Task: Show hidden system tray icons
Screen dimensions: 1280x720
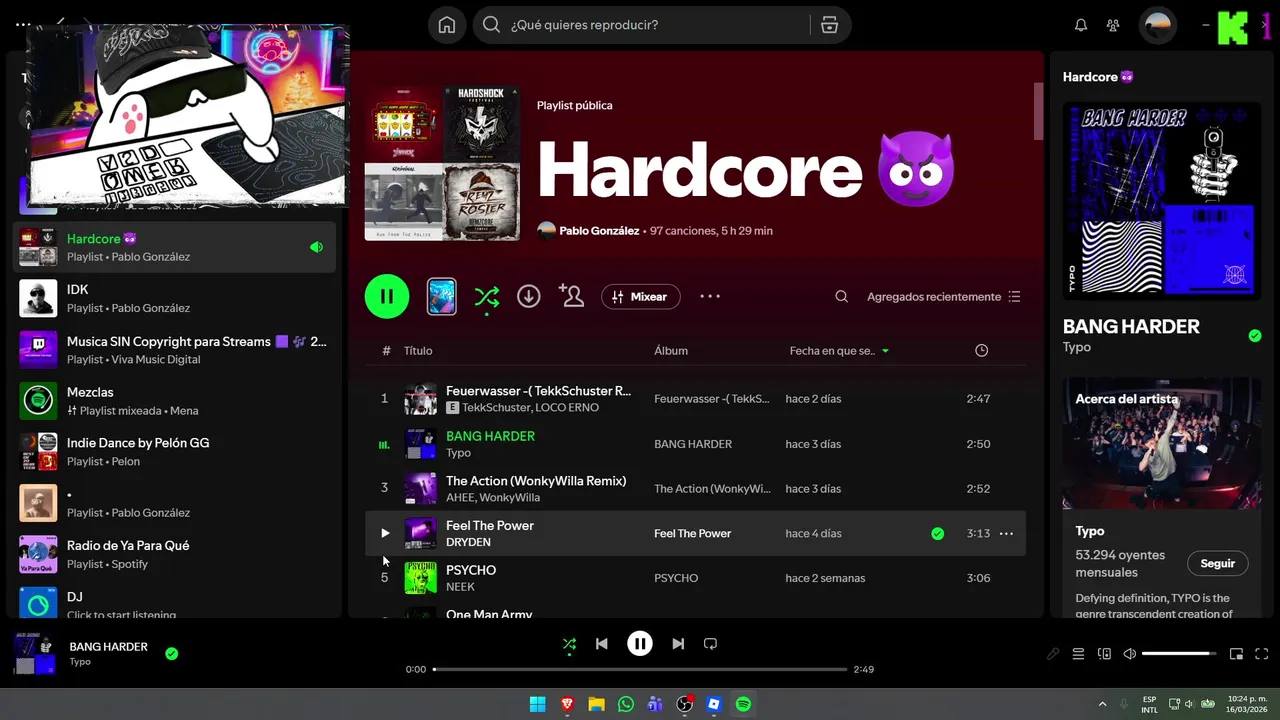Action: 1103,704
